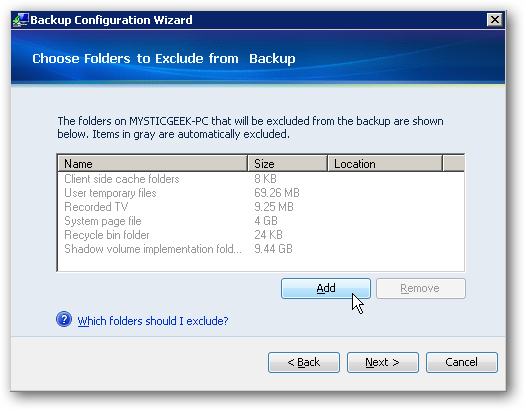Click the 9.44 GB size cell

[273, 249]
